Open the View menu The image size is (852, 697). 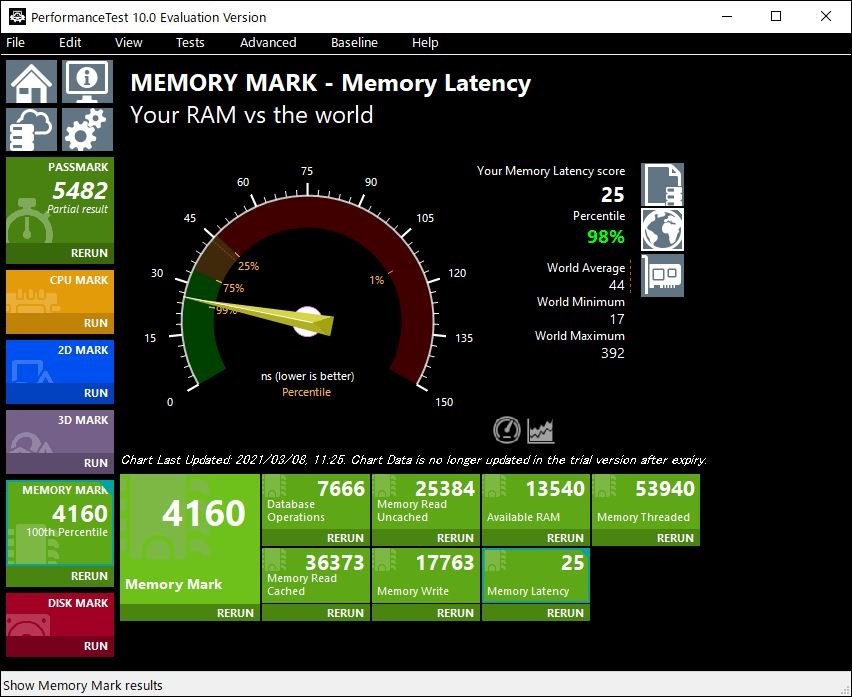tap(129, 42)
